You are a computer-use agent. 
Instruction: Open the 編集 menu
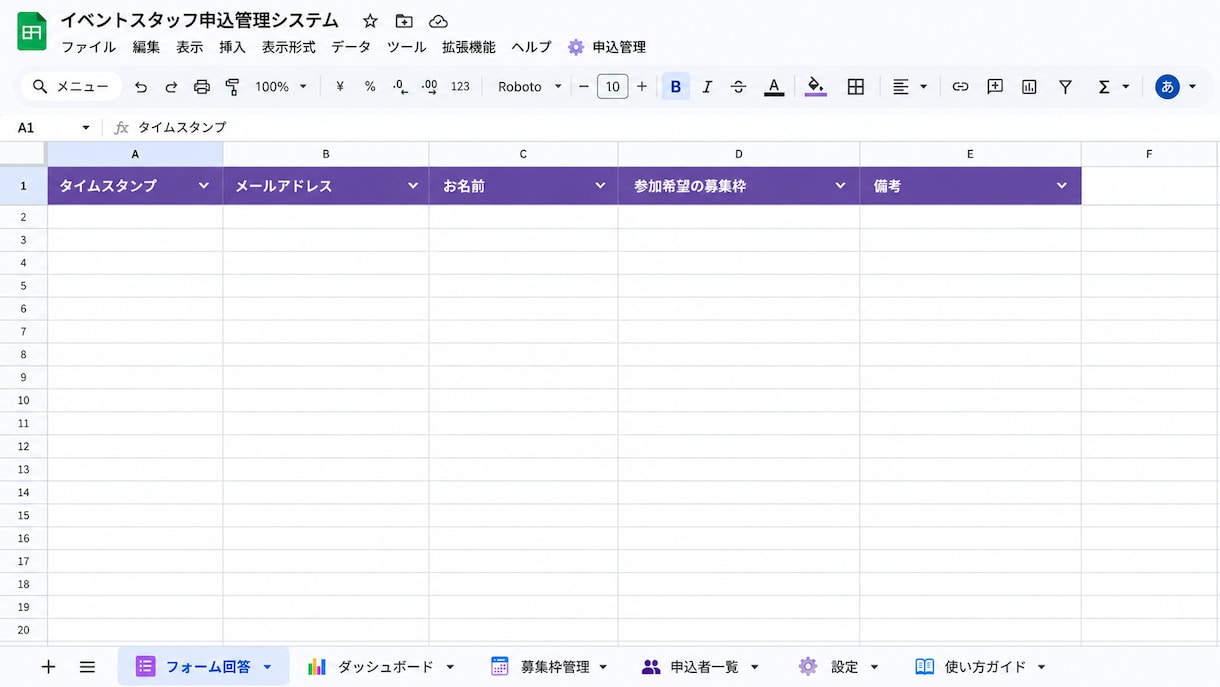point(146,47)
